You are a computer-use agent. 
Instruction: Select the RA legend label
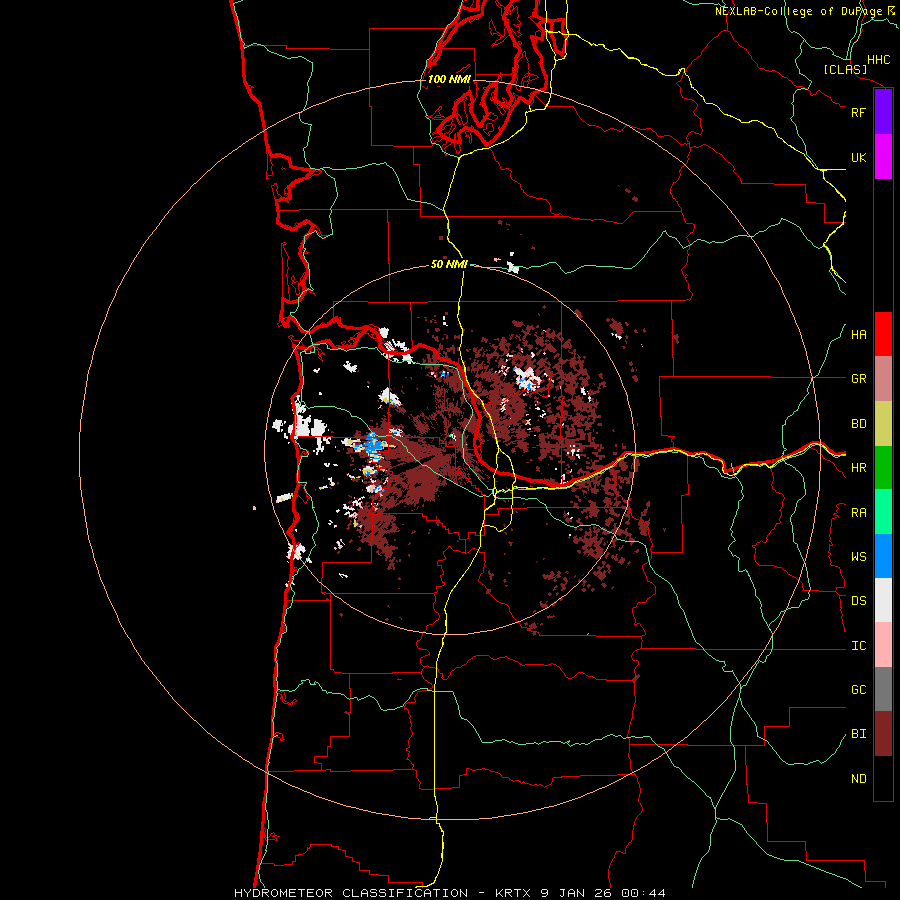click(x=858, y=513)
